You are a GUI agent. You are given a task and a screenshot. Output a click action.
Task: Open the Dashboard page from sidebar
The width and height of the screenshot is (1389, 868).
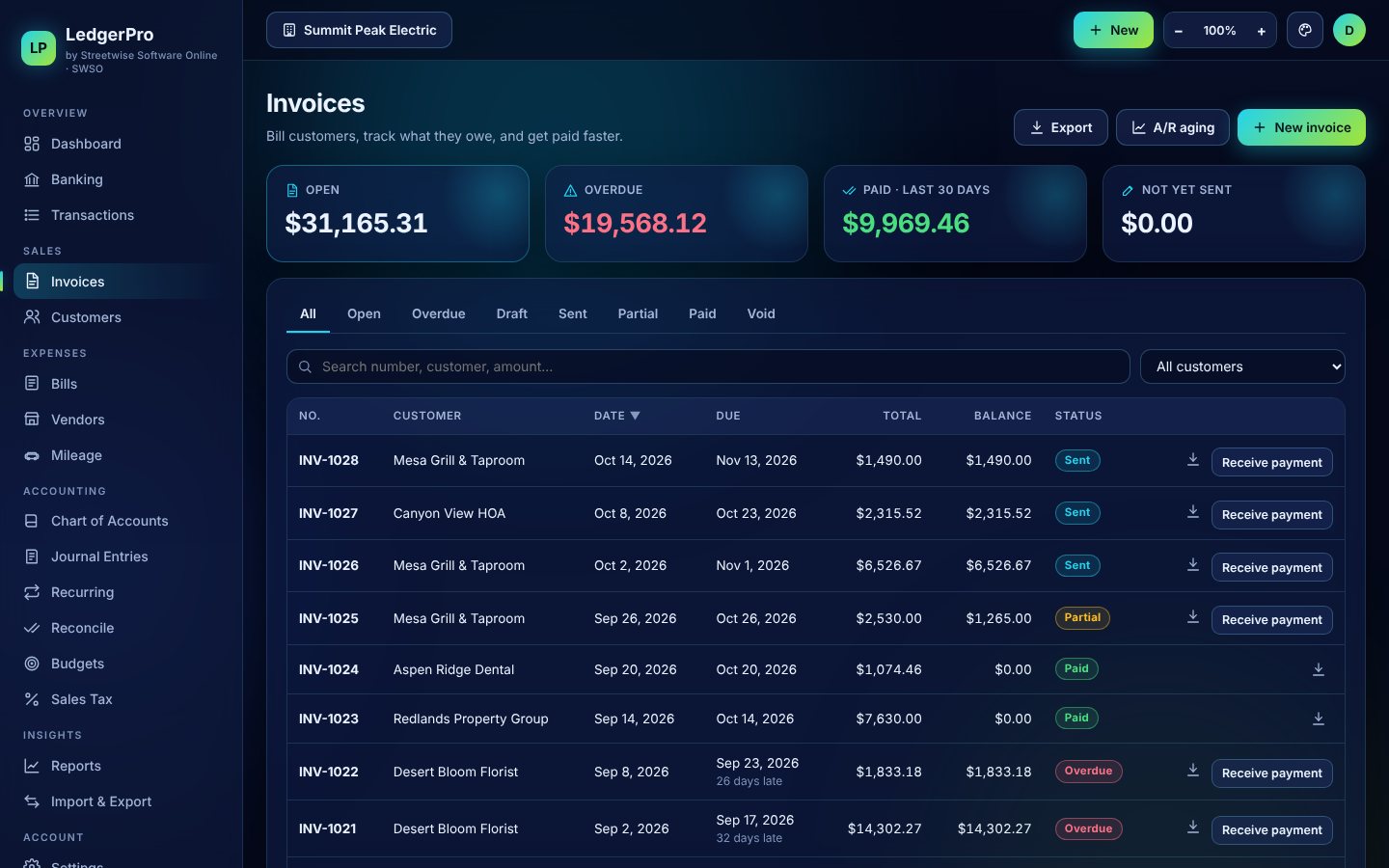click(121, 144)
